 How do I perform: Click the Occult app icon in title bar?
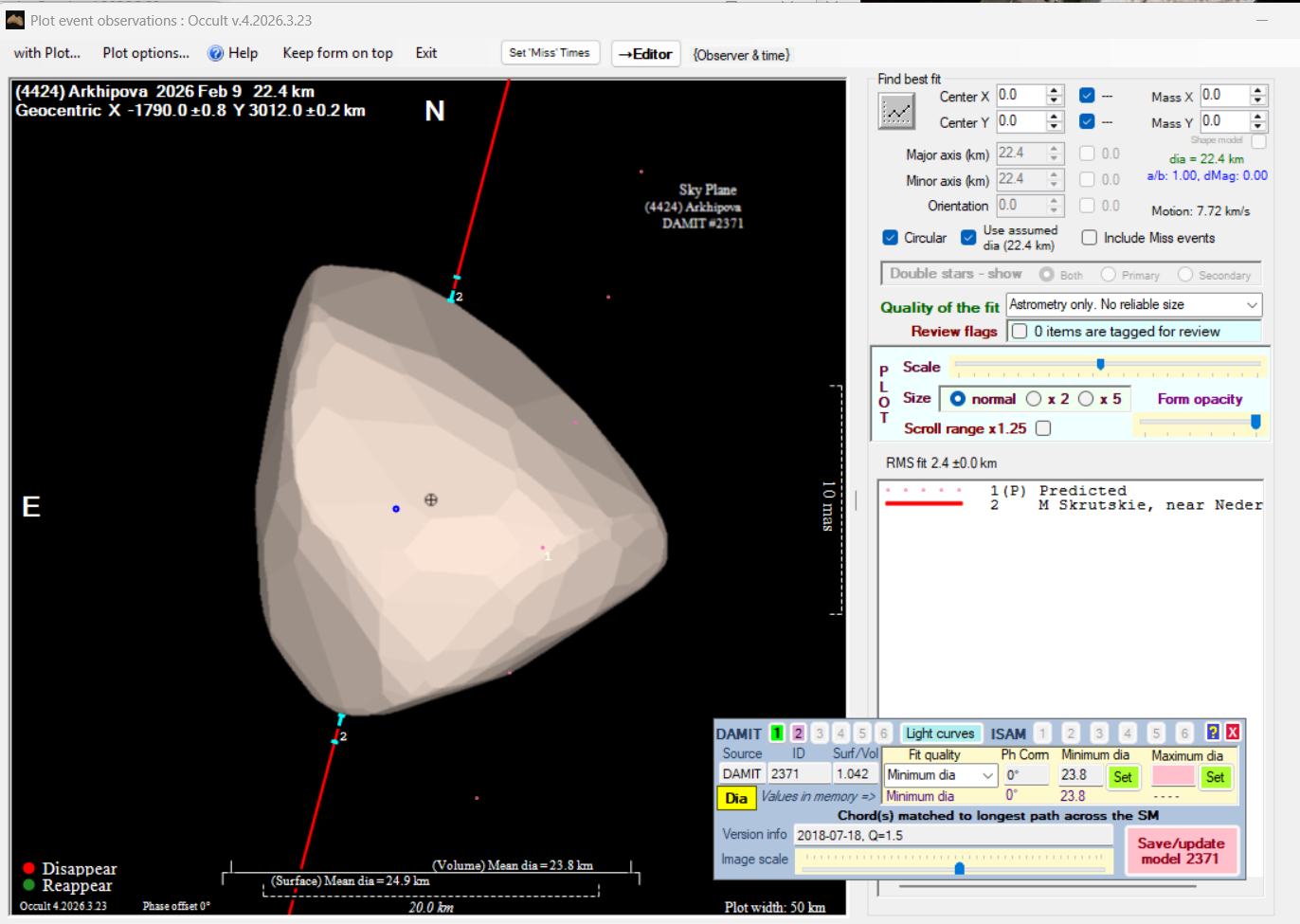tap(15, 20)
